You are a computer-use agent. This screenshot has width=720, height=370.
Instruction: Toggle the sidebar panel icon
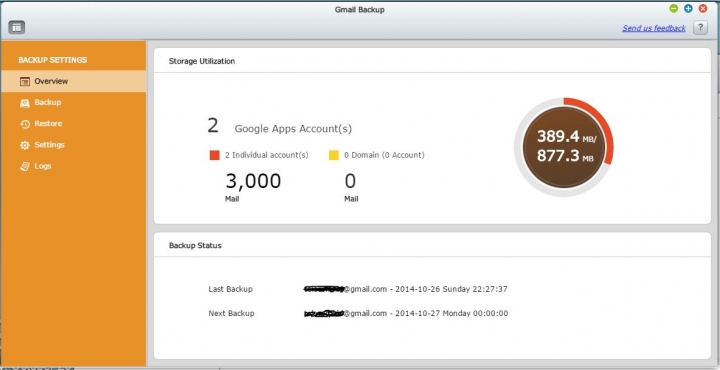pos(17,27)
